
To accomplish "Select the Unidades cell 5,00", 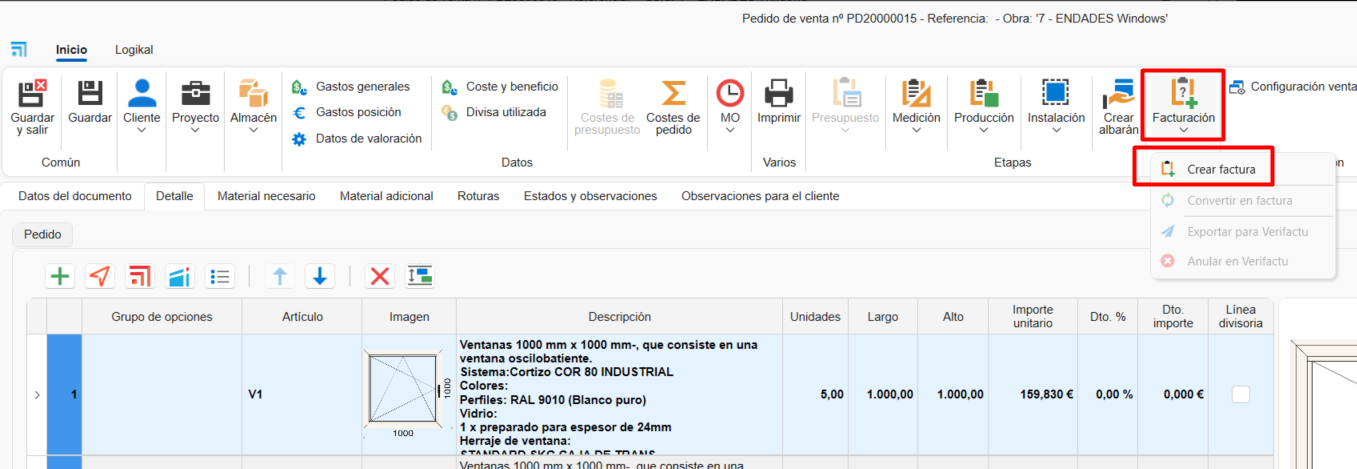I will pos(815,394).
